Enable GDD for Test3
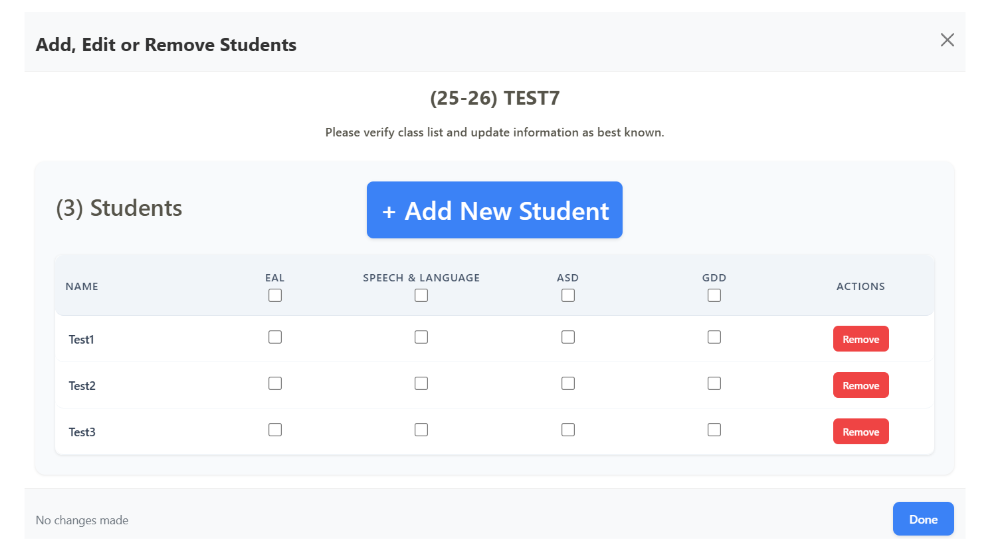This screenshot has width=986, height=547. click(714, 429)
